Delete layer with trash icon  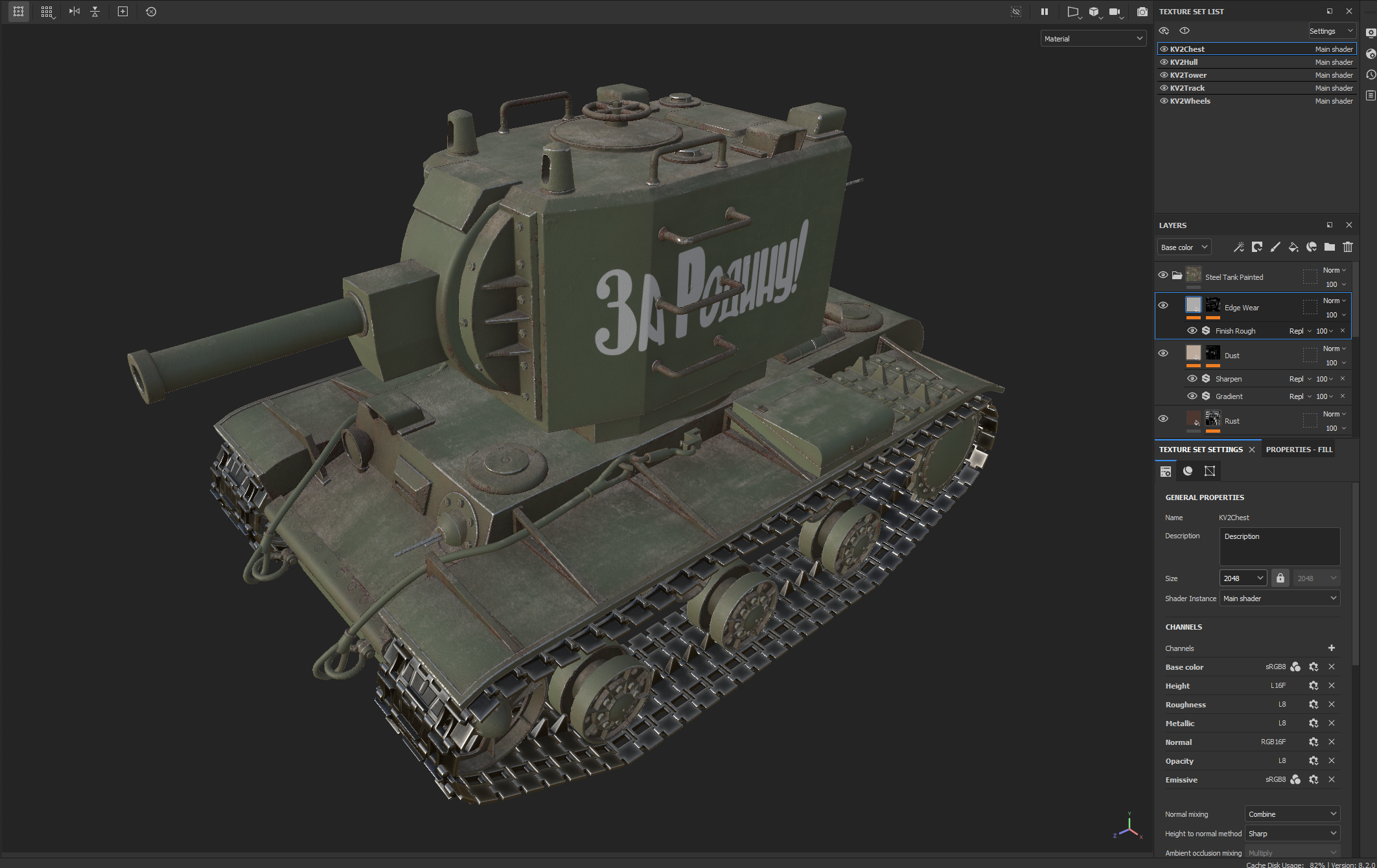click(x=1348, y=247)
